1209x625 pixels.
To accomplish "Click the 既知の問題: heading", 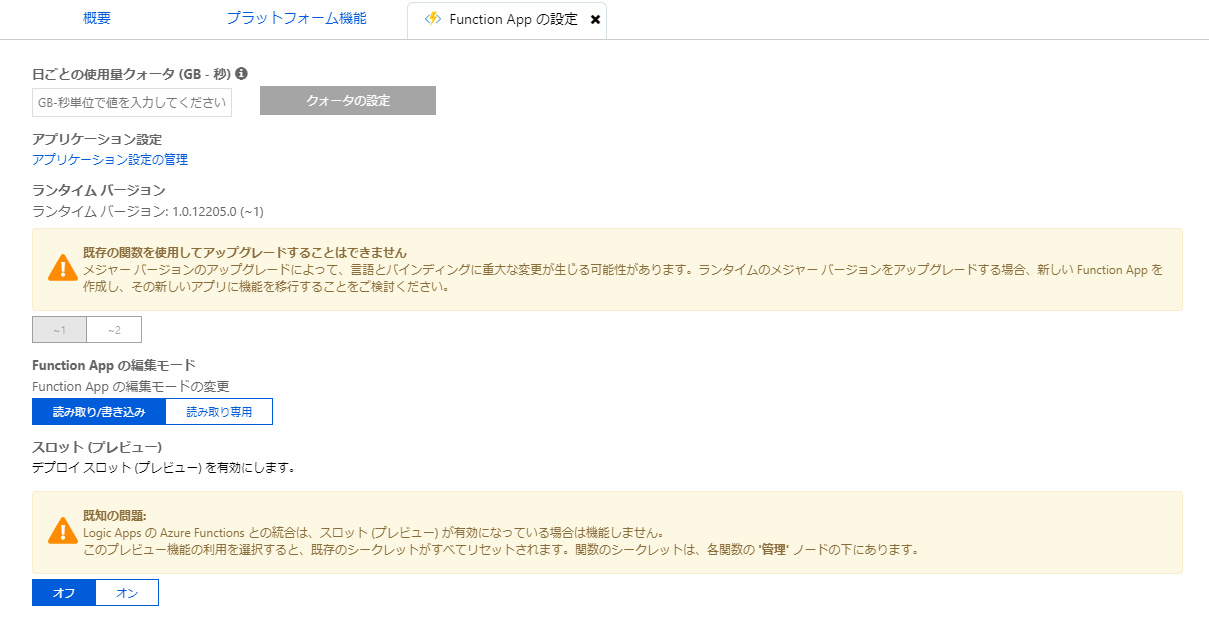I will 115,515.
